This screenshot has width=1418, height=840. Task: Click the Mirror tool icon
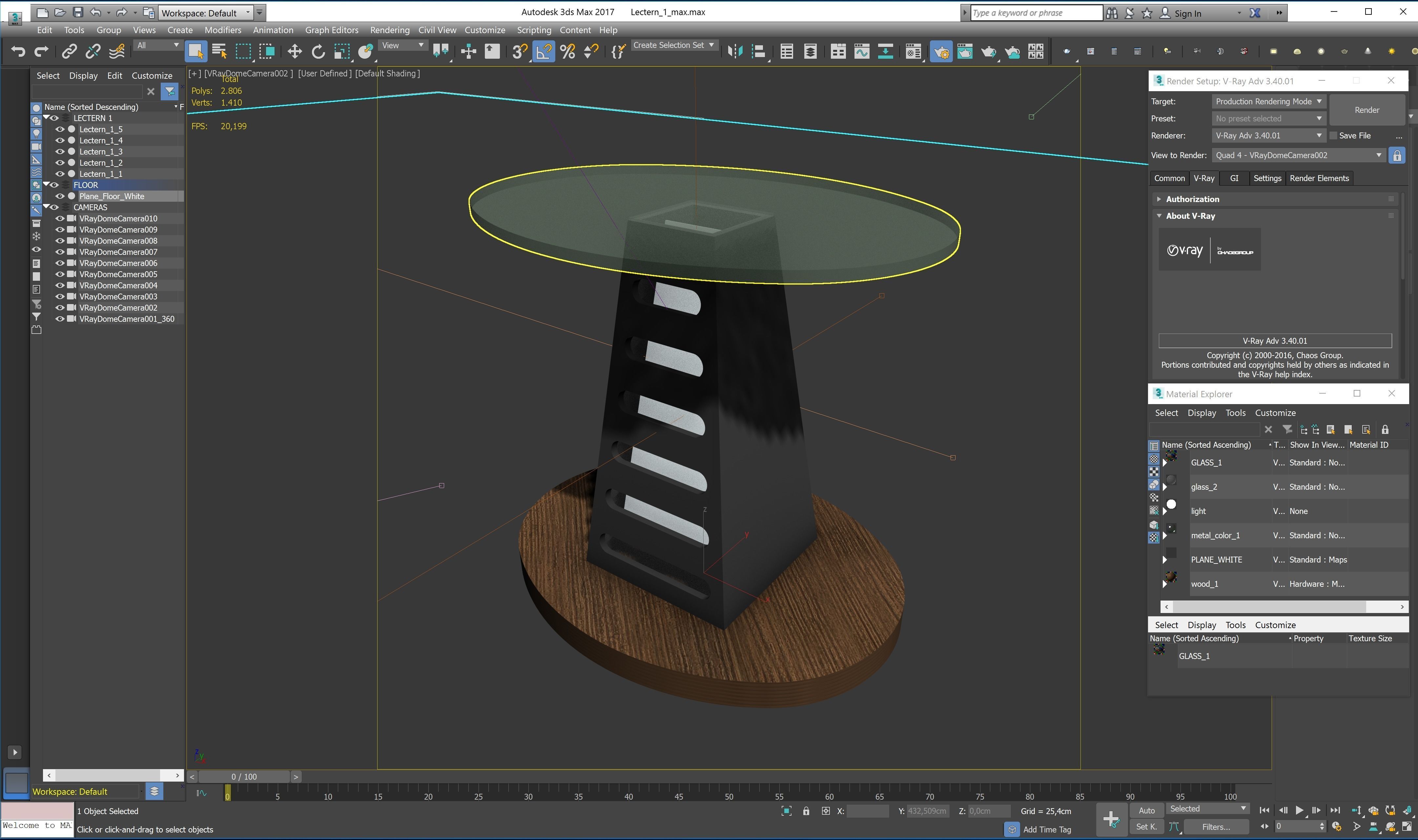pos(735,52)
